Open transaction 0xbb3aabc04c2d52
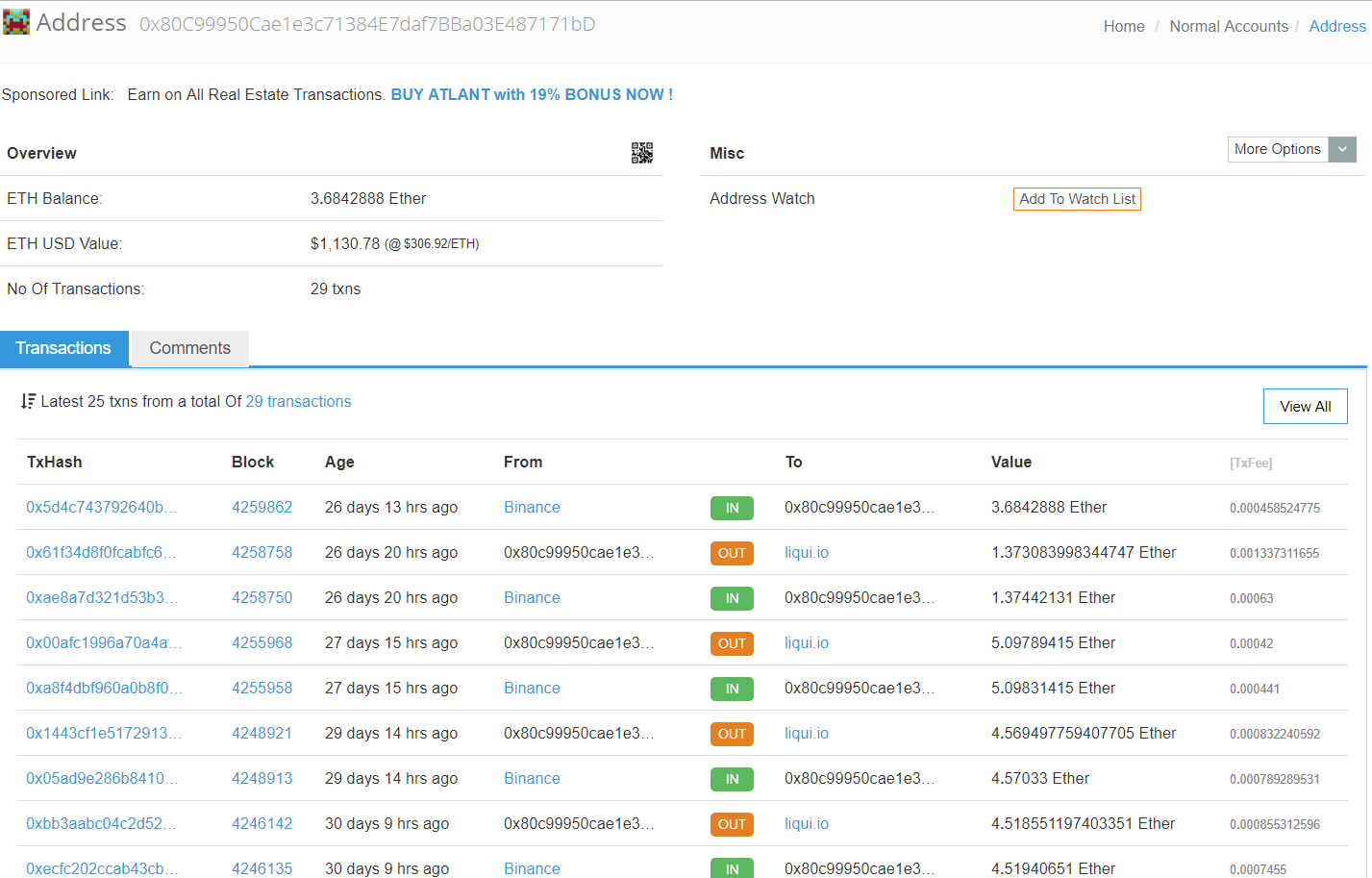This screenshot has height=878, width=1372. tap(101, 823)
